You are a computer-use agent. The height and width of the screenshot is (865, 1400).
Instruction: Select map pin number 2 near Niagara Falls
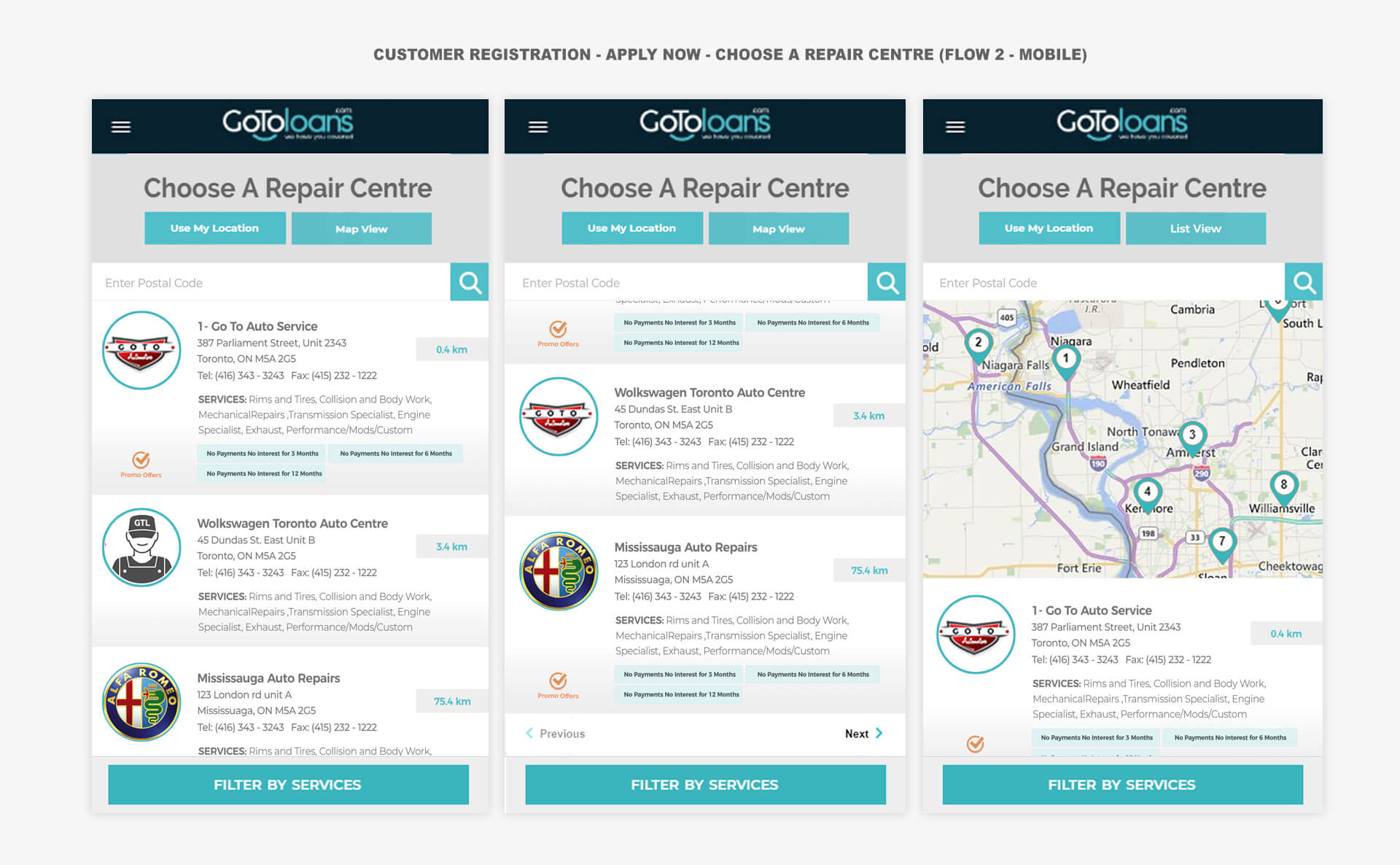[x=979, y=345]
